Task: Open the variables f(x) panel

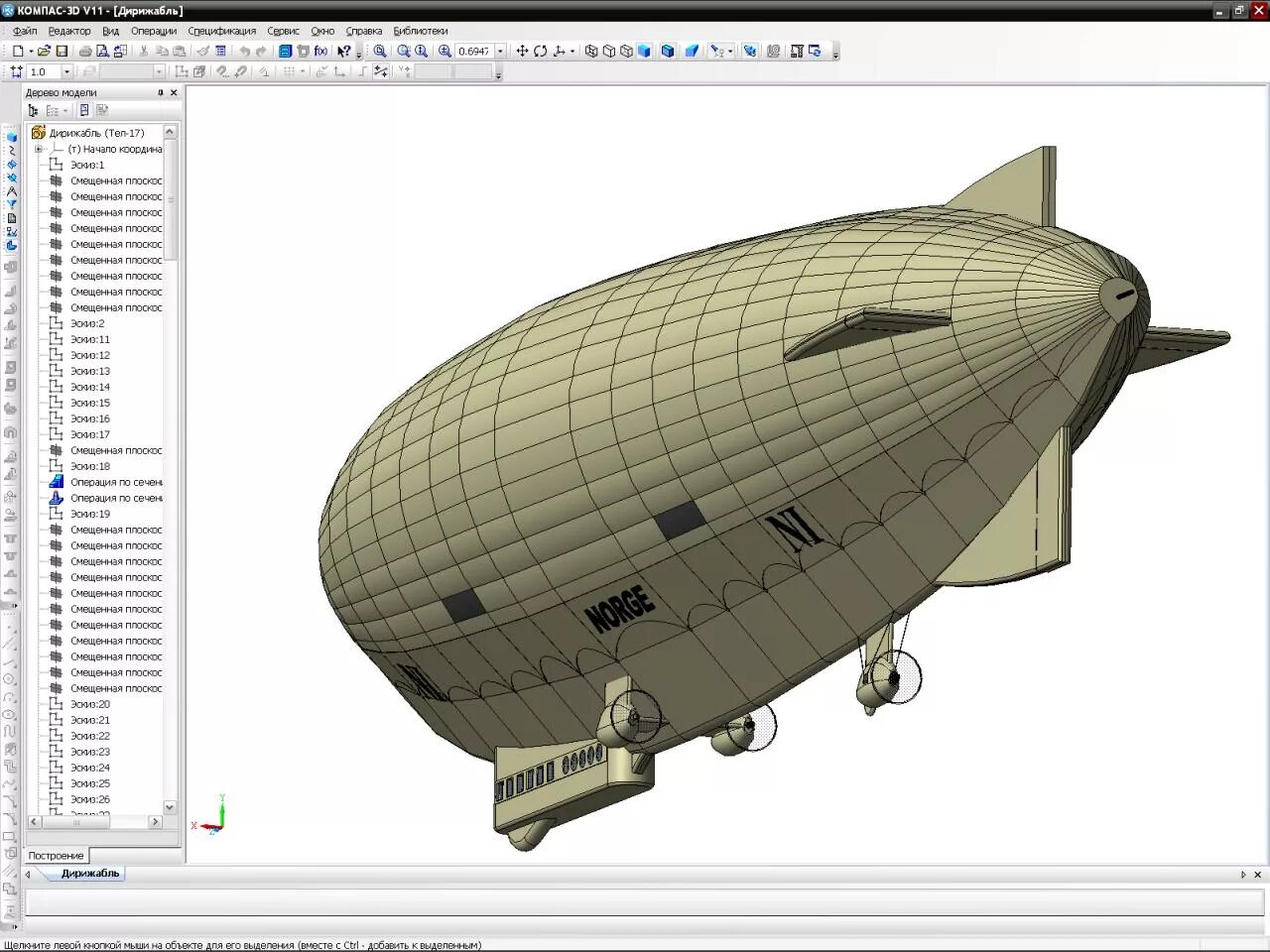Action: (x=320, y=51)
